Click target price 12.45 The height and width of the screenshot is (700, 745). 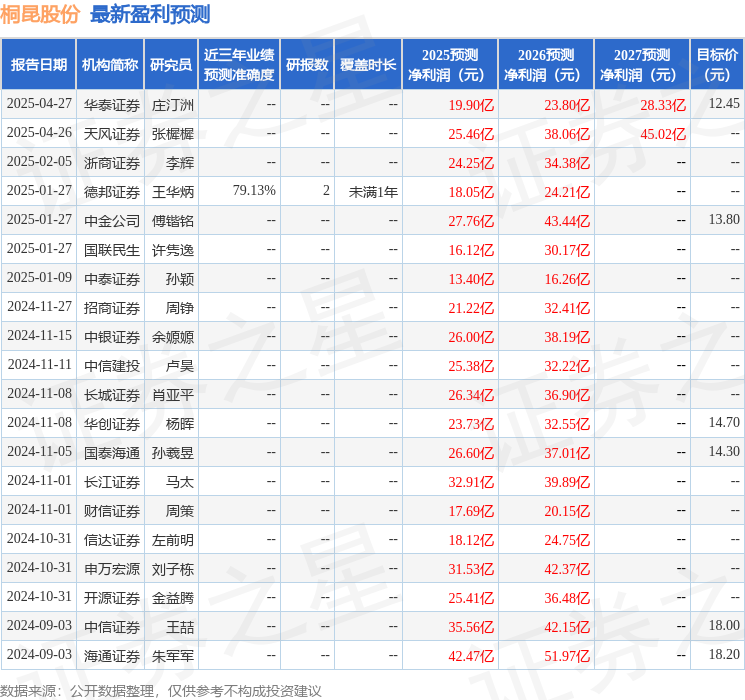(x=724, y=103)
